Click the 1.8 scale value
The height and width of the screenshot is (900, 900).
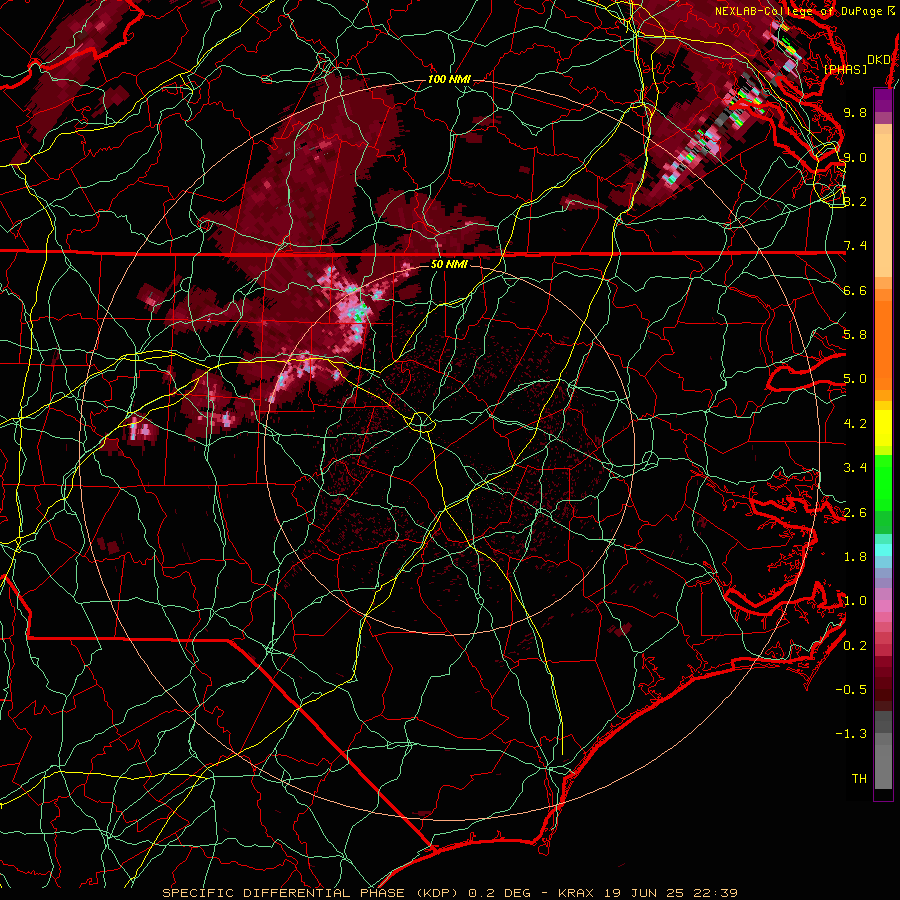click(x=855, y=557)
